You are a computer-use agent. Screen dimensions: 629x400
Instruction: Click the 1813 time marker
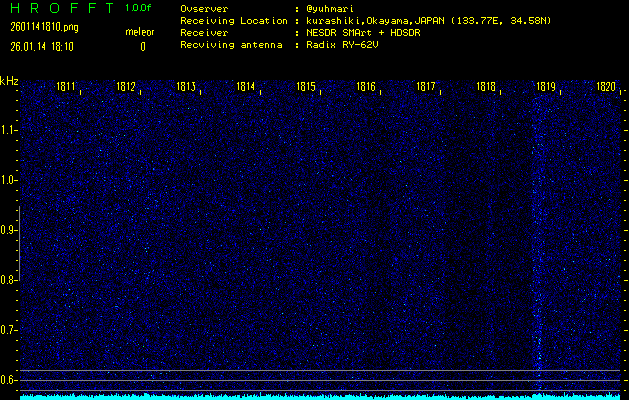(186, 87)
